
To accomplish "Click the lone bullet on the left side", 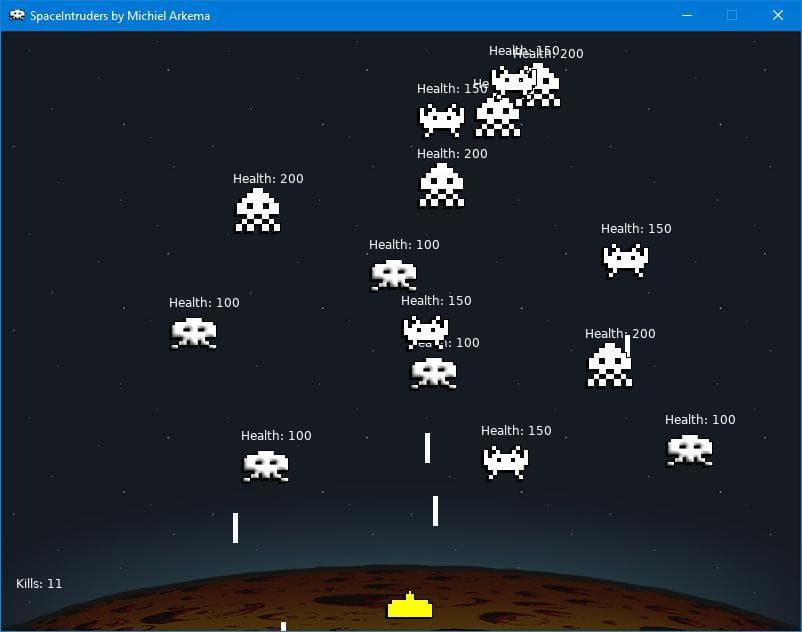I will pos(235,528).
